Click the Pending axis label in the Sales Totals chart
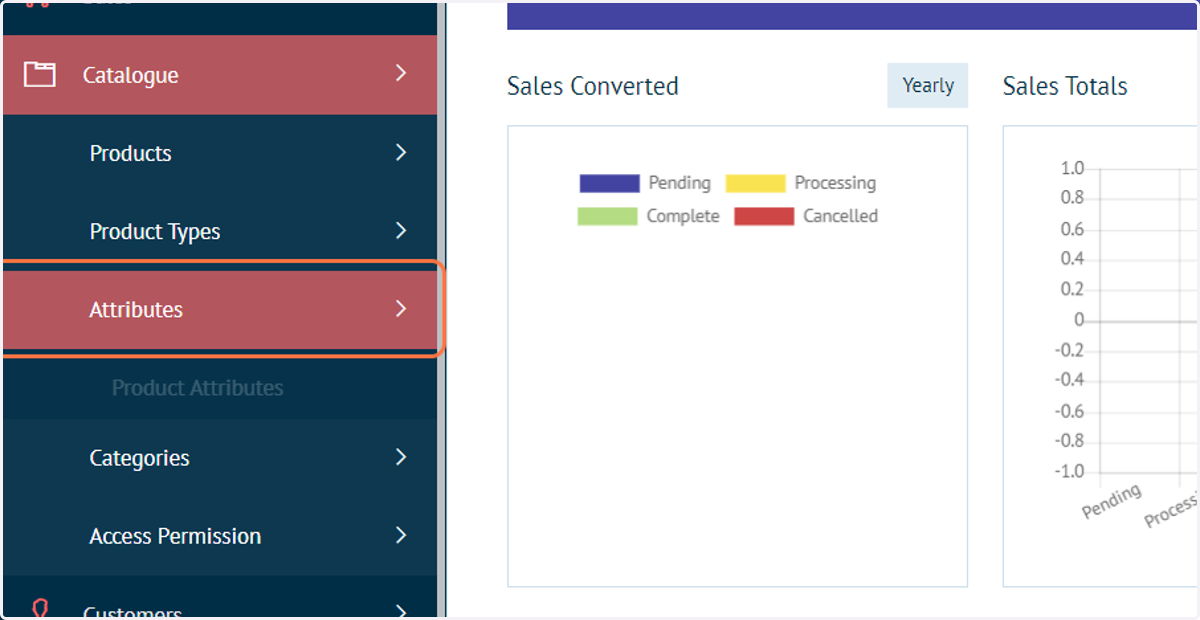1200x620 pixels. tap(1112, 501)
